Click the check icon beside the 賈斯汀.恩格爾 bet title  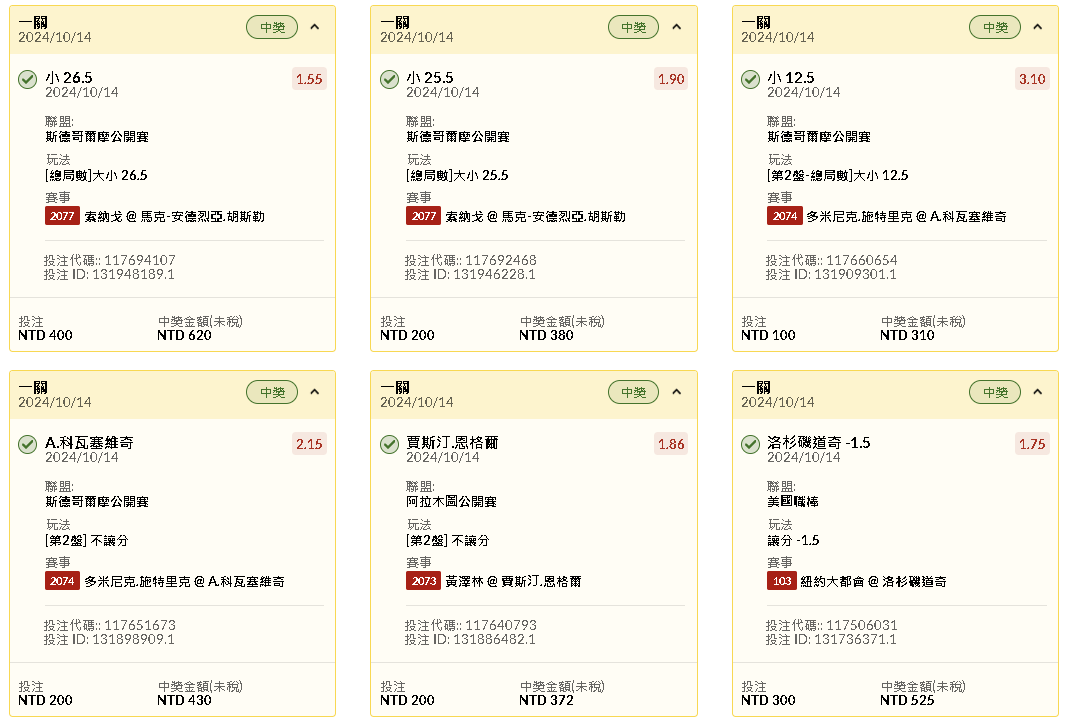point(389,444)
